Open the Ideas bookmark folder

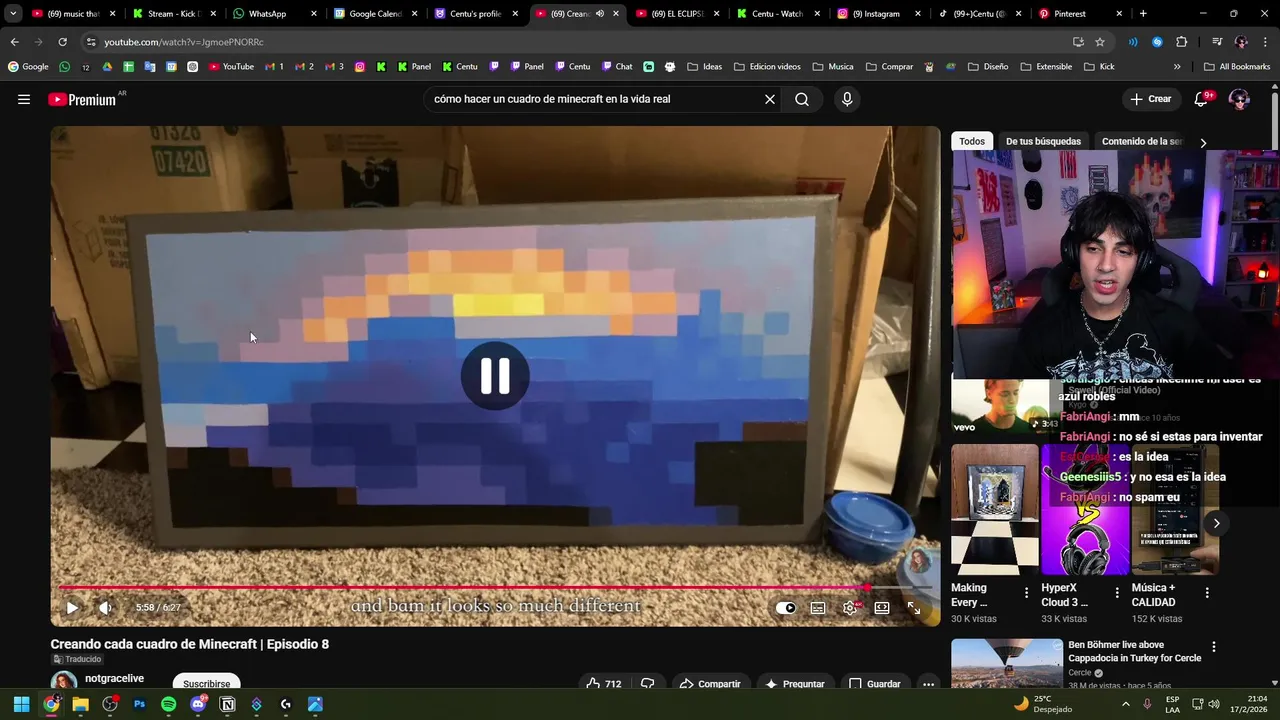click(704, 67)
